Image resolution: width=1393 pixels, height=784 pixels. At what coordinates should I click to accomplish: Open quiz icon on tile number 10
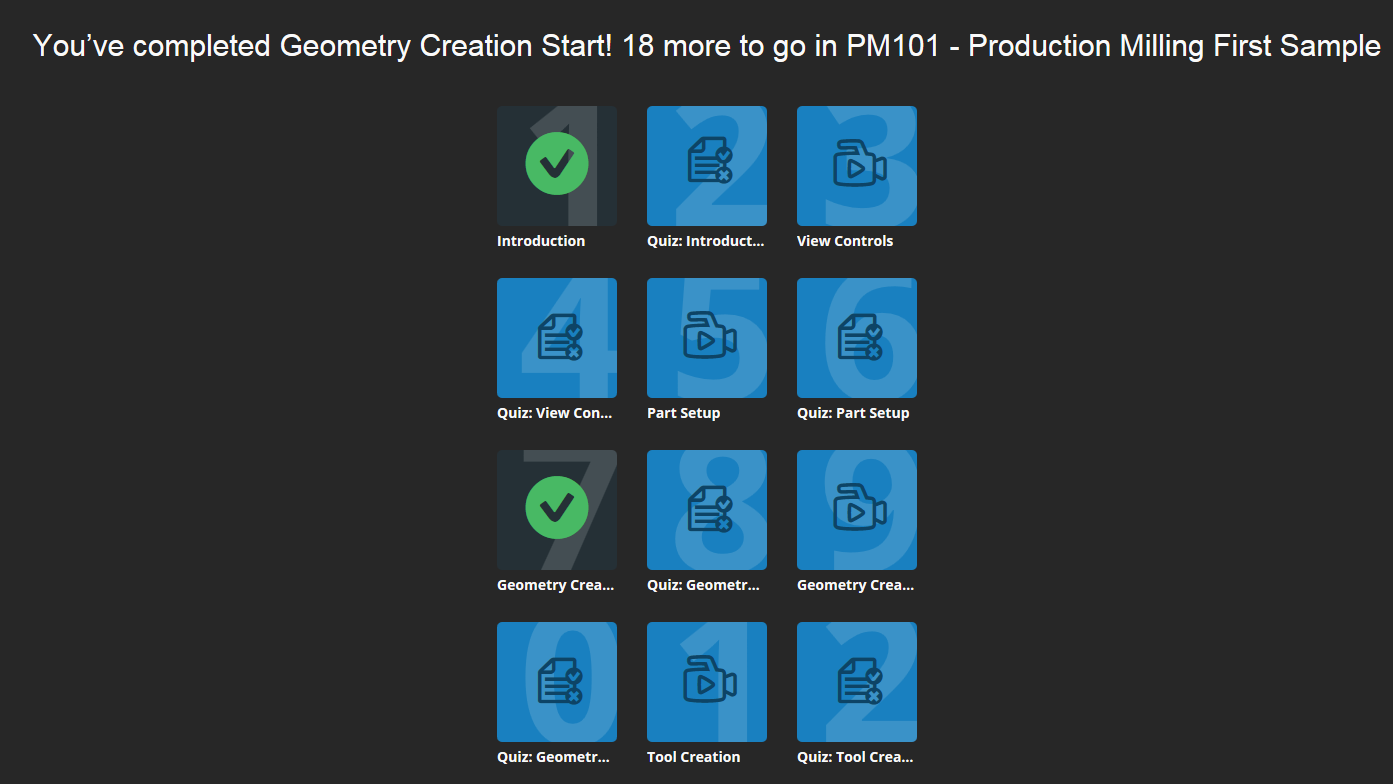pyautogui.click(x=558, y=681)
